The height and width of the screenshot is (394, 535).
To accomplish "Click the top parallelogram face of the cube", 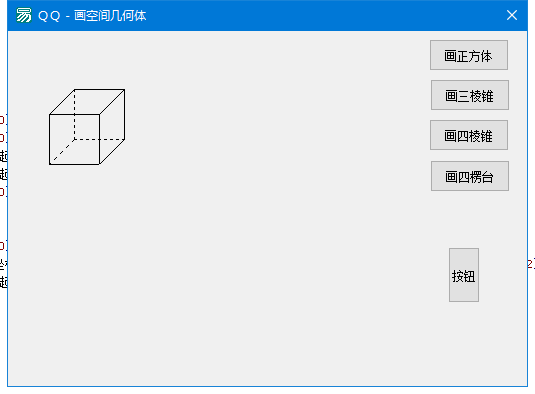I will (87, 102).
